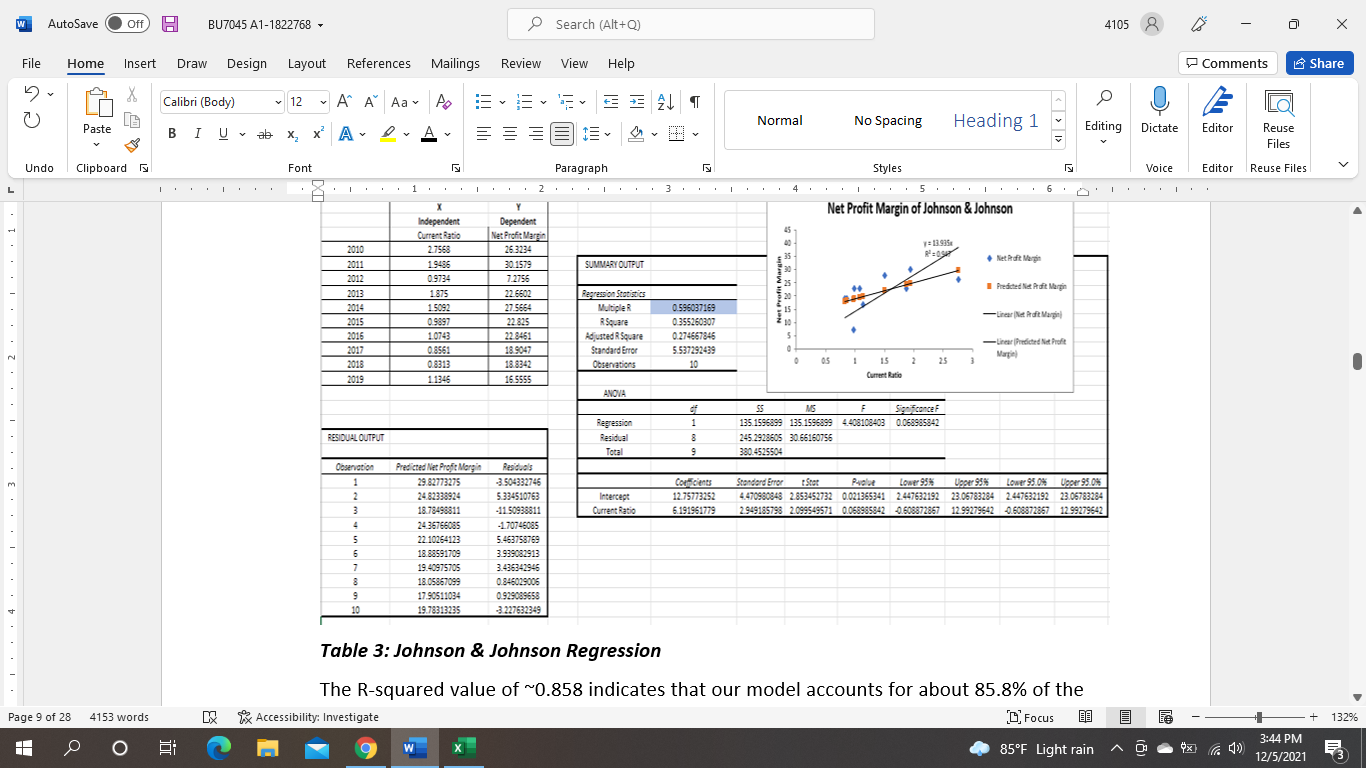Click the Share button

pos(1319,63)
